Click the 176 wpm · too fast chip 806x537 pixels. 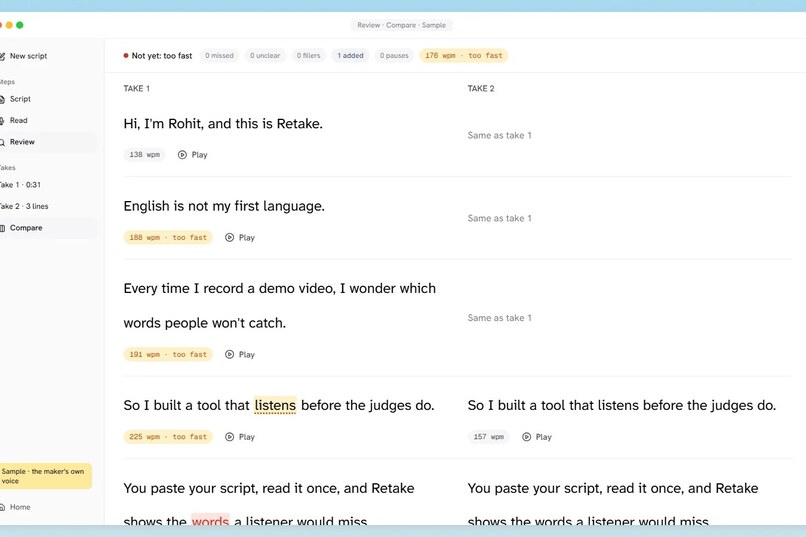(x=464, y=55)
